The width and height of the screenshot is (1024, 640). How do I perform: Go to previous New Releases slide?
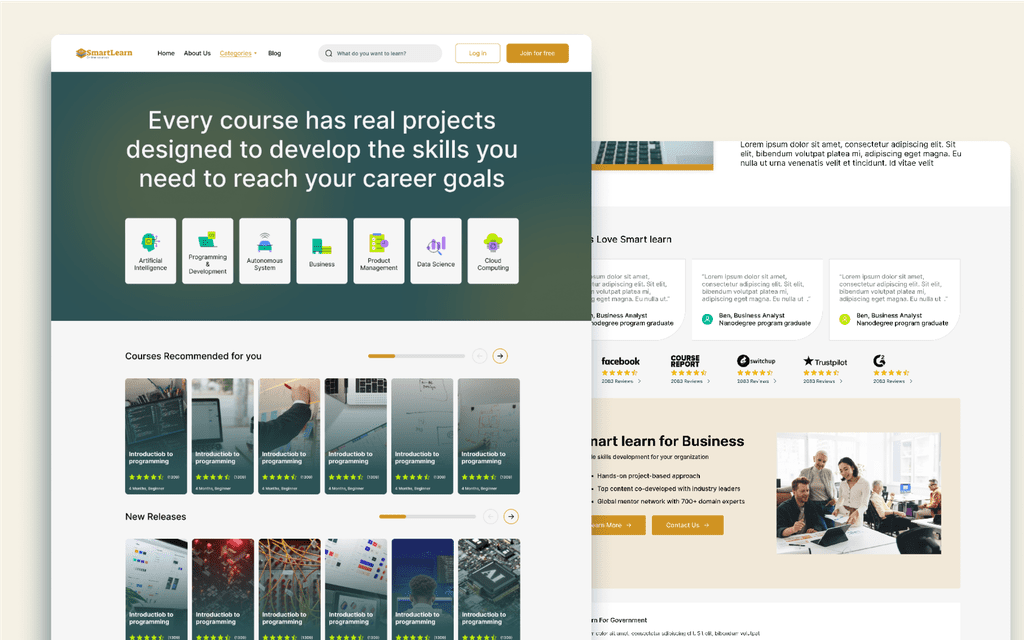coord(490,517)
